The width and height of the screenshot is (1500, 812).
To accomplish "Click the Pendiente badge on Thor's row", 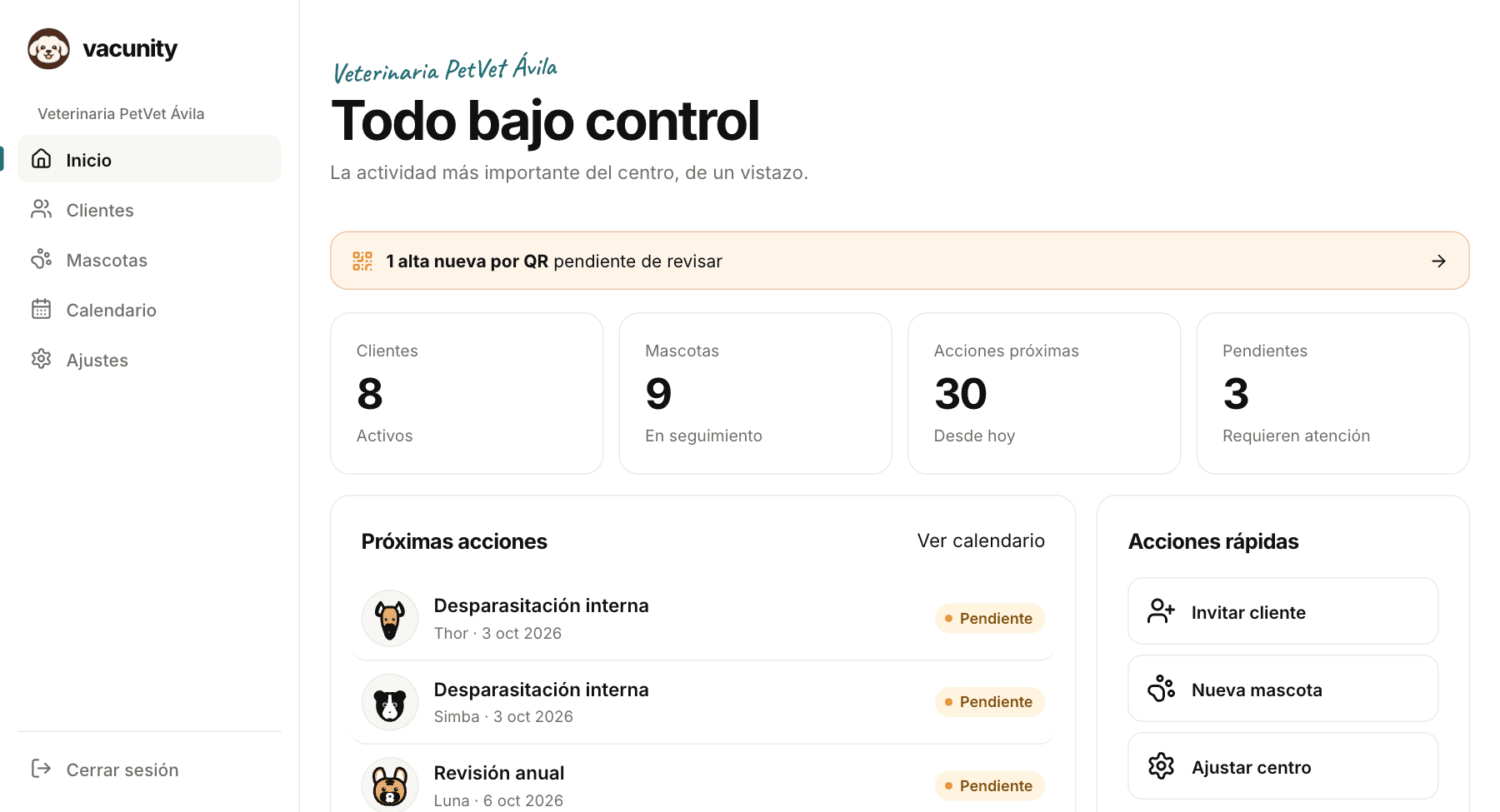I will point(989,618).
